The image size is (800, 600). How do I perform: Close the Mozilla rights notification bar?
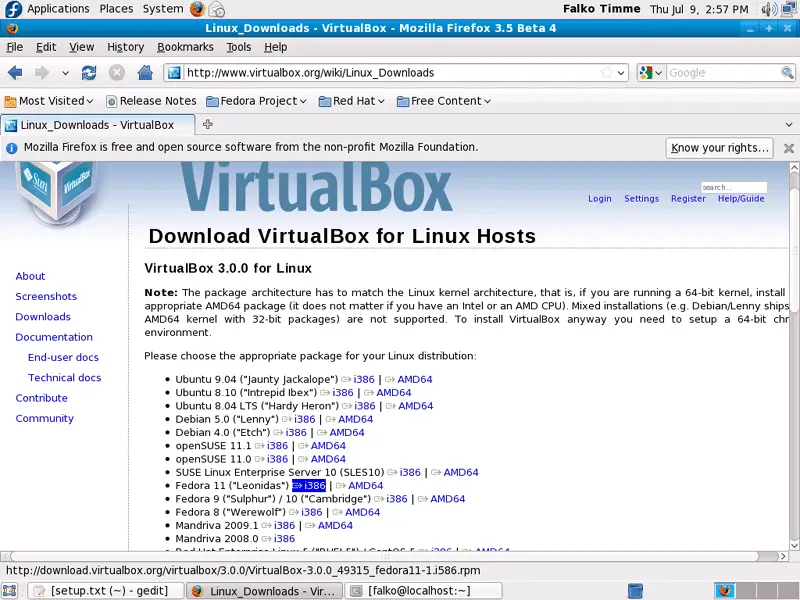point(789,148)
